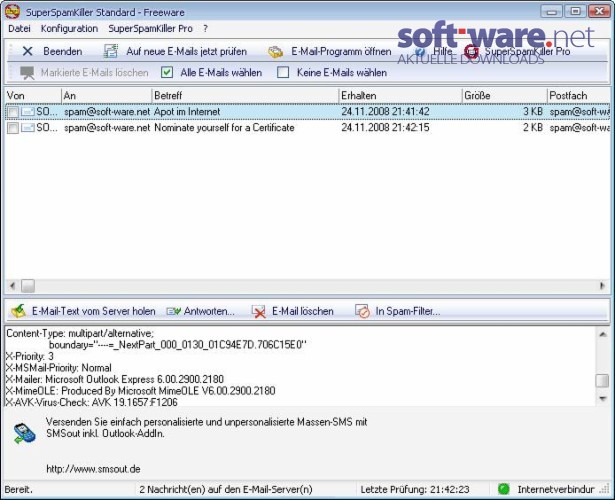Click Auf neue E-Mails jetzt prüfen
The height and width of the screenshot is (500, 615).
click(x=186, y=51)
